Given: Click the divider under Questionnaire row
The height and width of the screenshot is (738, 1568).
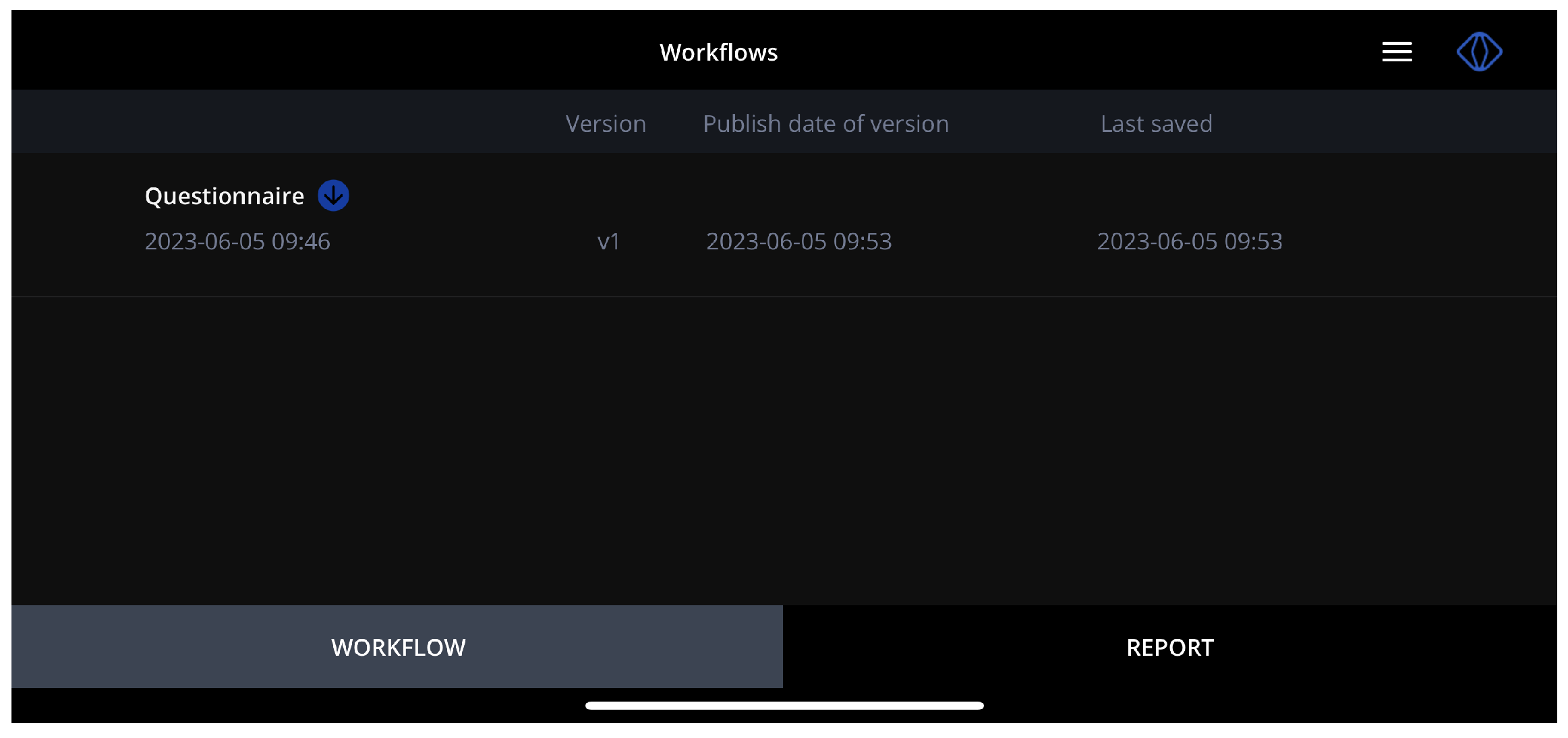Looking at the screenshot, I should [784, 297].
